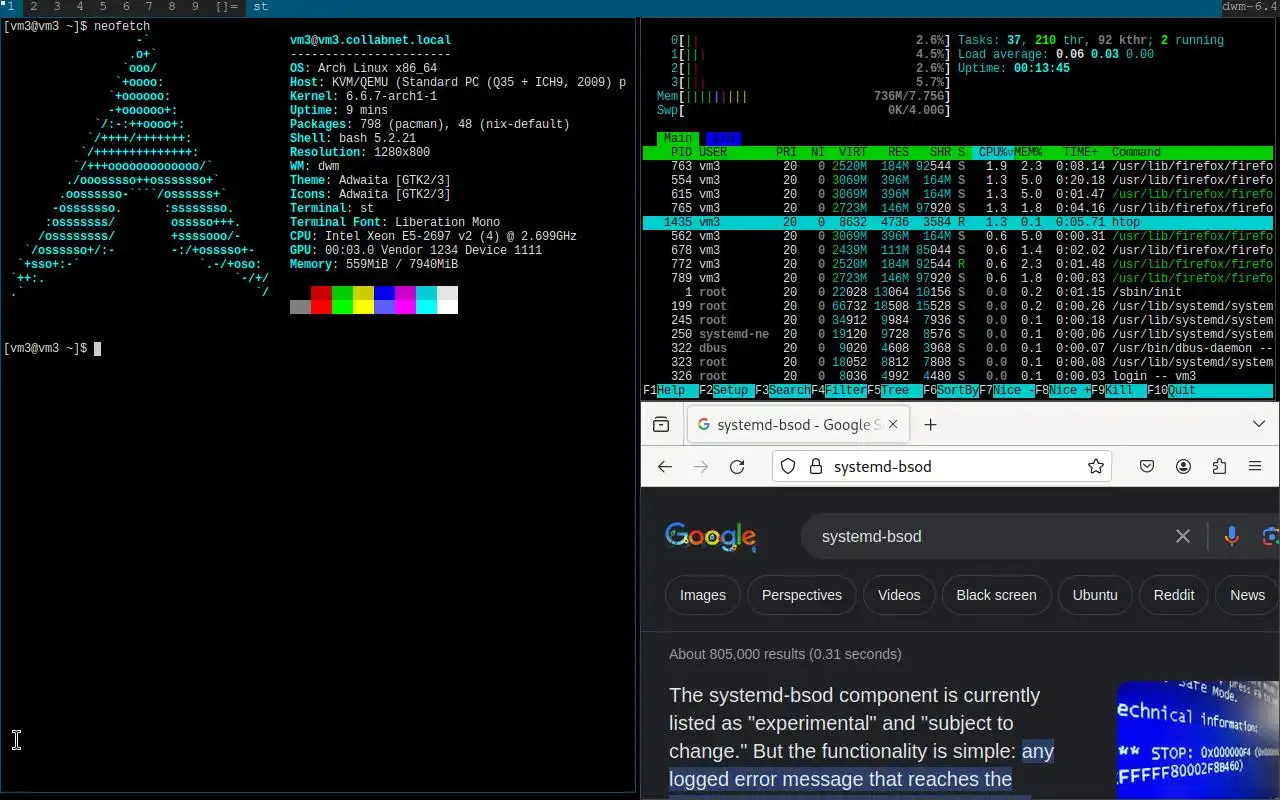Image resolution: width=1280 pixels, height=800 pixels.
Task: Open the Extensions puzzle icon
Action: pos(1219,467)
